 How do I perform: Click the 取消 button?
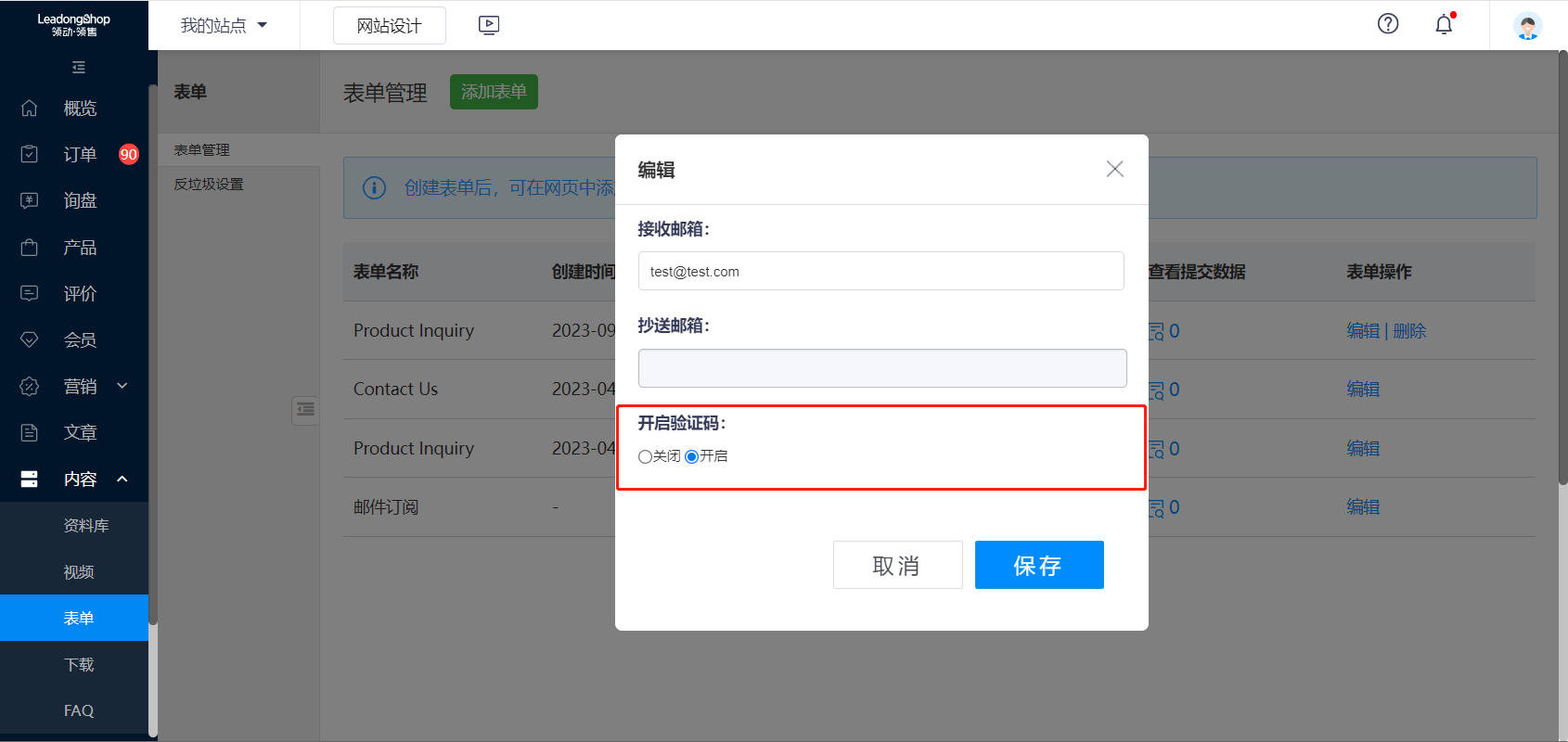897,565
